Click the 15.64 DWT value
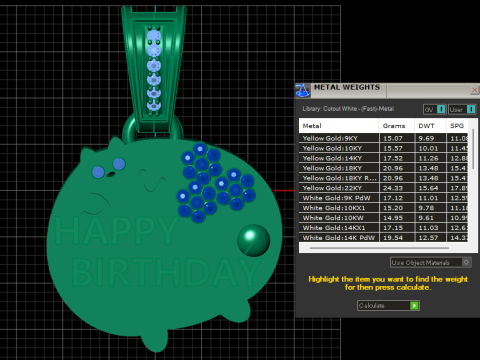The image size is (480, 360). (428, 188)
